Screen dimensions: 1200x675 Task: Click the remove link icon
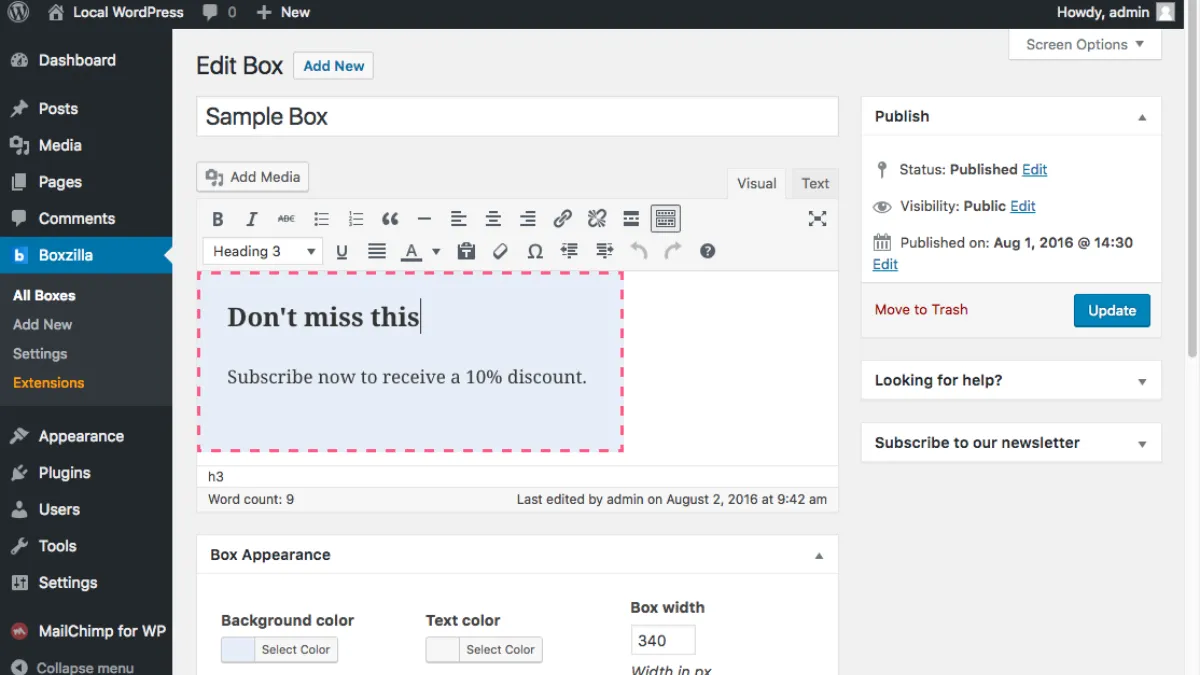pyautogui.click(x=597, y=219)
